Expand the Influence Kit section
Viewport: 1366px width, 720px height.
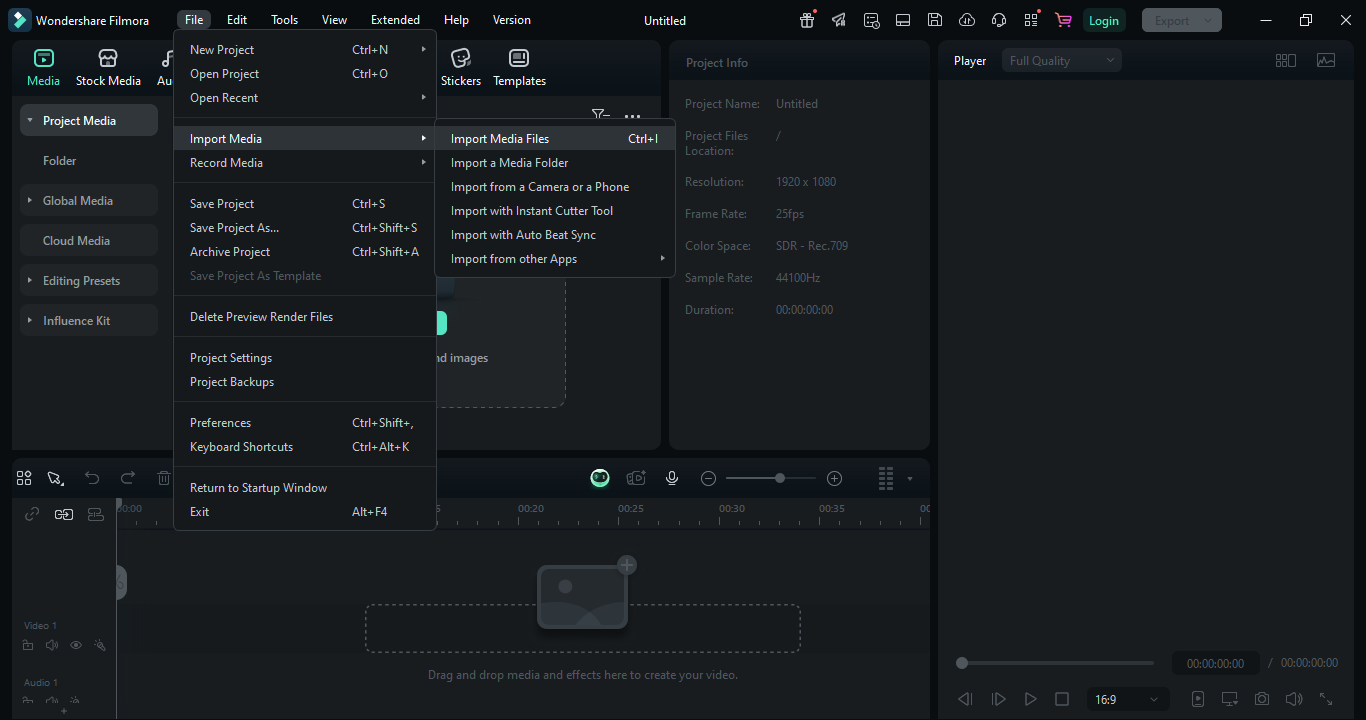pyautogui.click(x=30, y=320)
